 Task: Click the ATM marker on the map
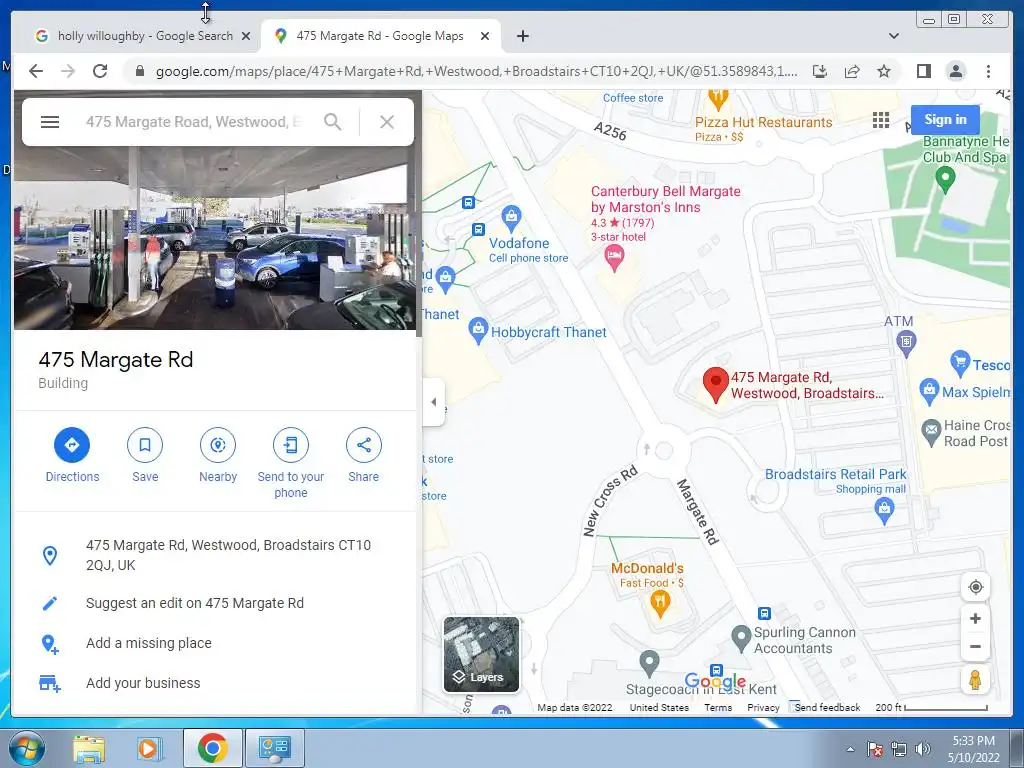tap(906, 344)
